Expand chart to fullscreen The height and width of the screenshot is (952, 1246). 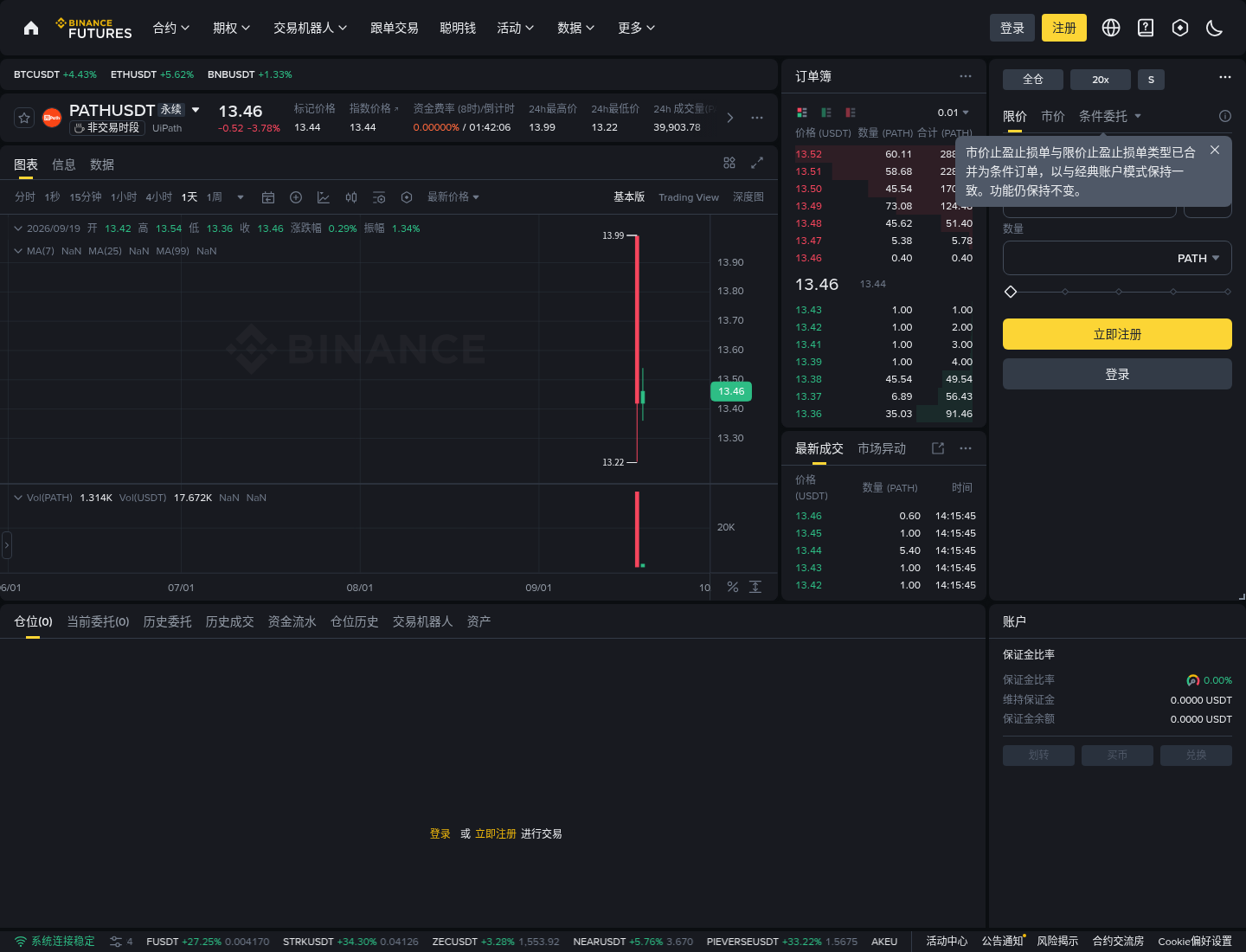(x=757, y=163)
